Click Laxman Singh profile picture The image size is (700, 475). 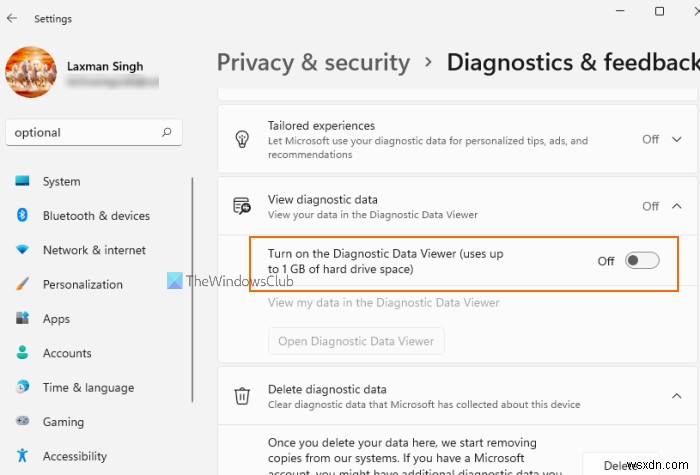point(30,74)
